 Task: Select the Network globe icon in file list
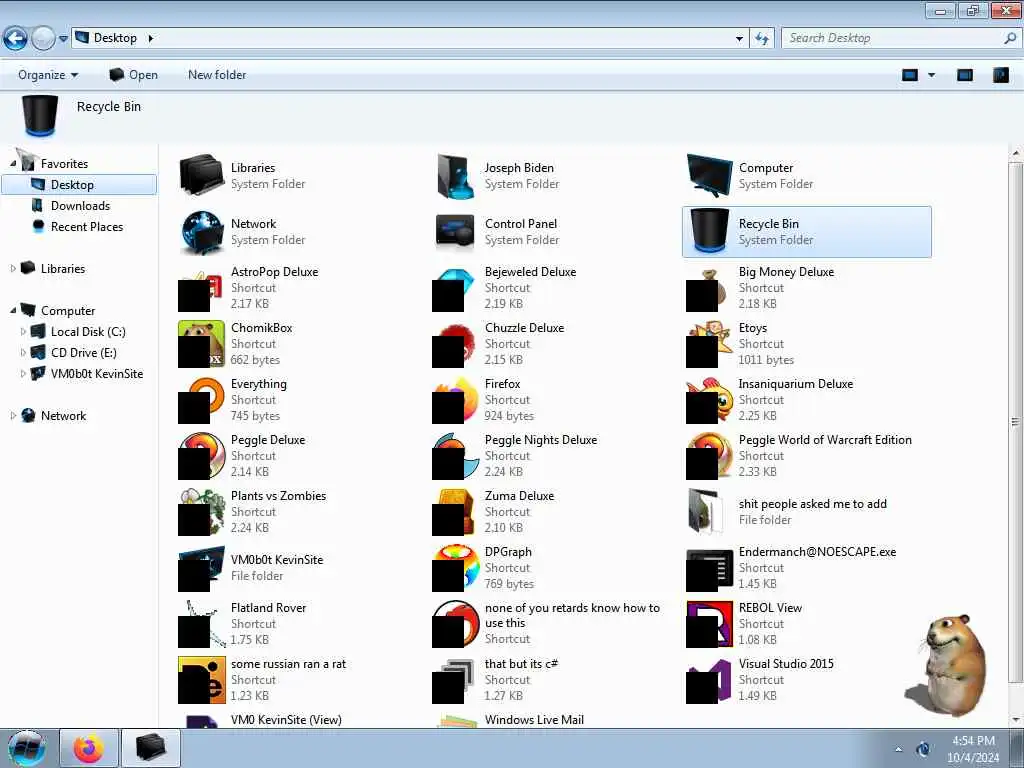202,232
